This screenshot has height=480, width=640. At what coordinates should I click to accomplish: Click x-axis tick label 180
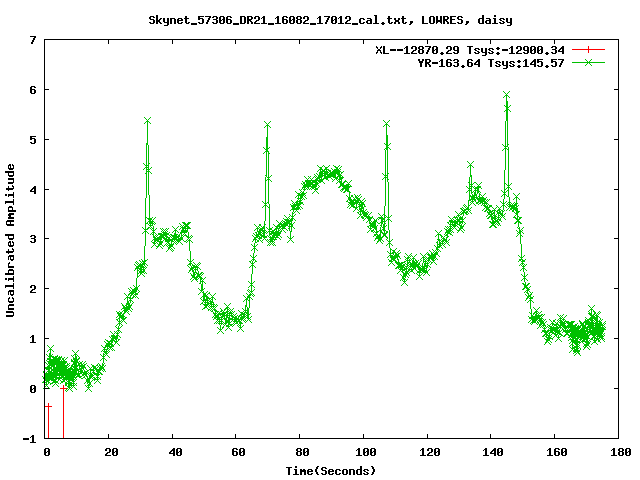[x=621, y=452]
